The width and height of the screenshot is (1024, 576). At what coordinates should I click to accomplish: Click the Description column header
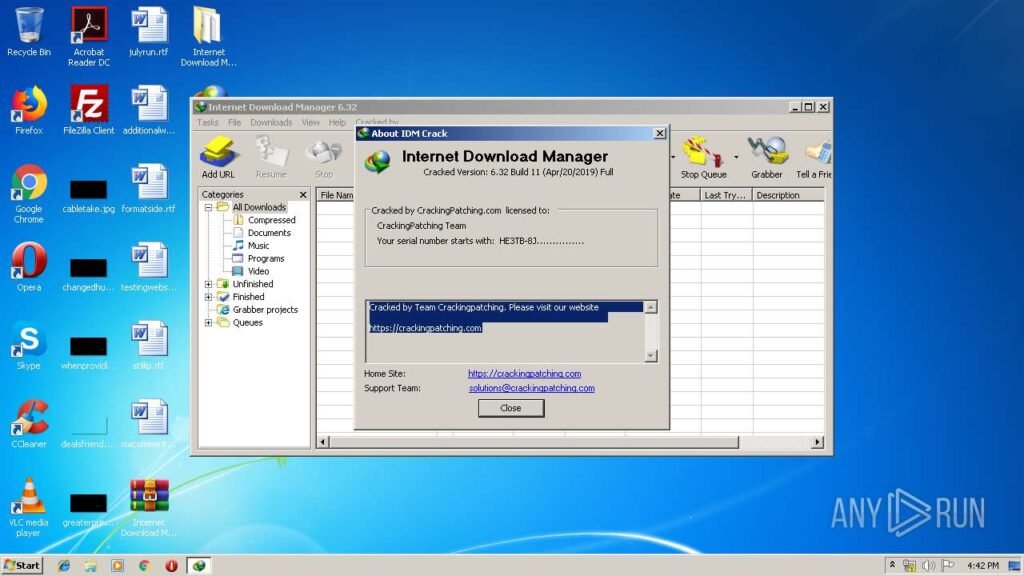[x=788, y=195]
